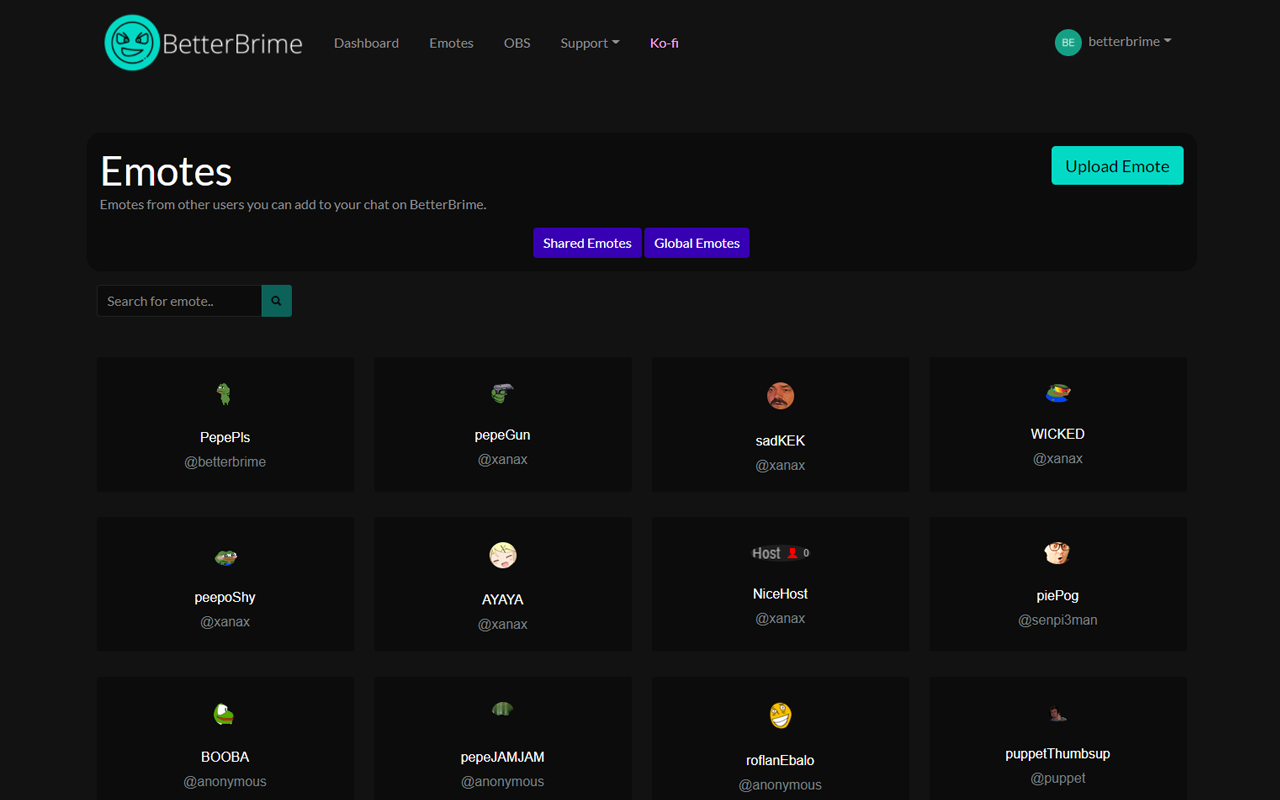Go to the Dashboard page
This screenshot has width=1280, height=800.
[x=366, y=43]
